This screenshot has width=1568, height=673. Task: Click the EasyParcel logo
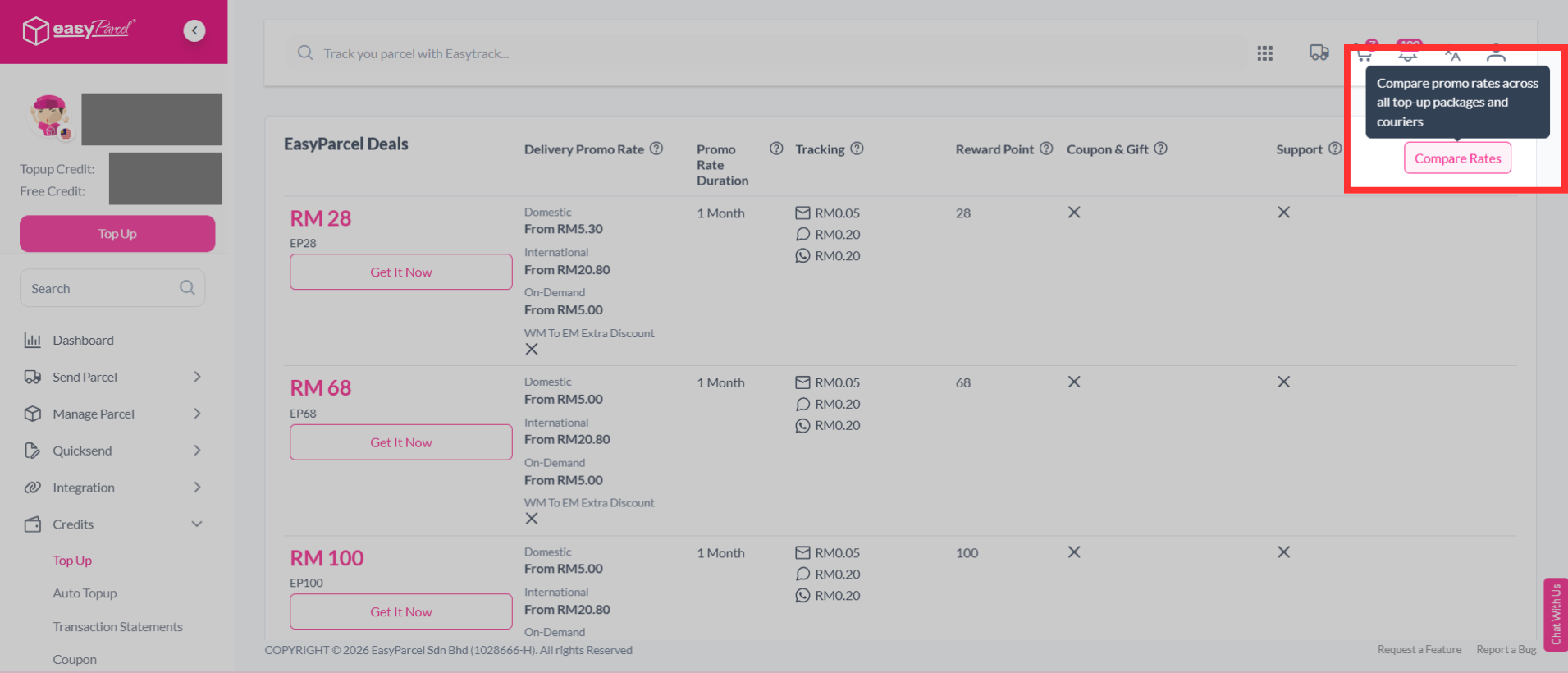click(x=79, y=30)
